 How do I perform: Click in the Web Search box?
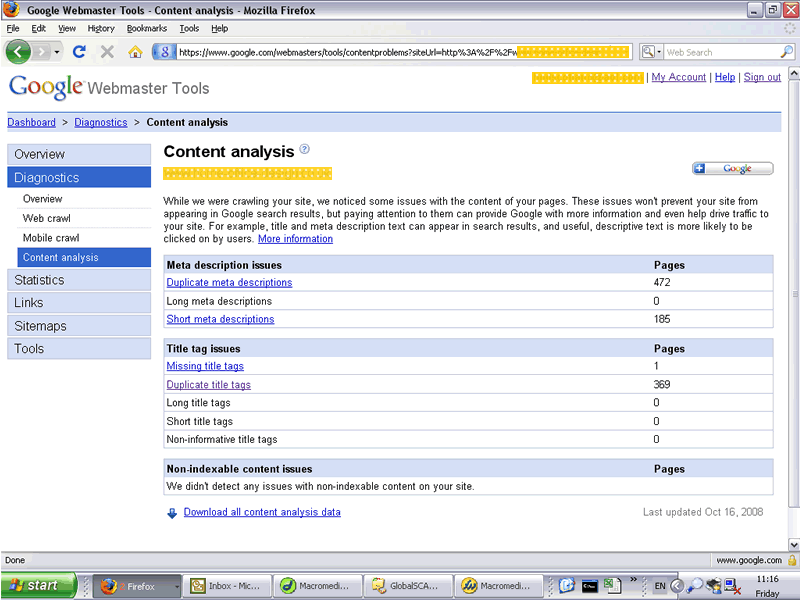click(x=721, y=52)
